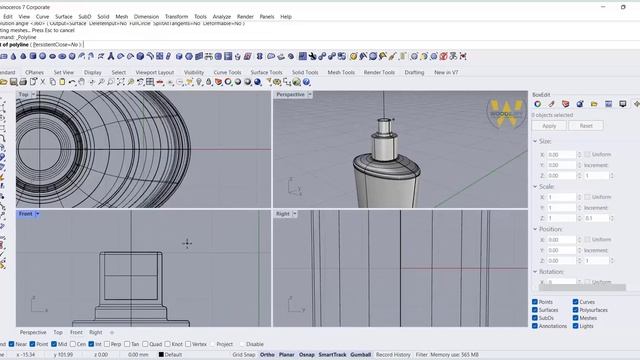Click the paintbrush Materials icon in side panel
The image size is (640, 360).
point(551,104)
